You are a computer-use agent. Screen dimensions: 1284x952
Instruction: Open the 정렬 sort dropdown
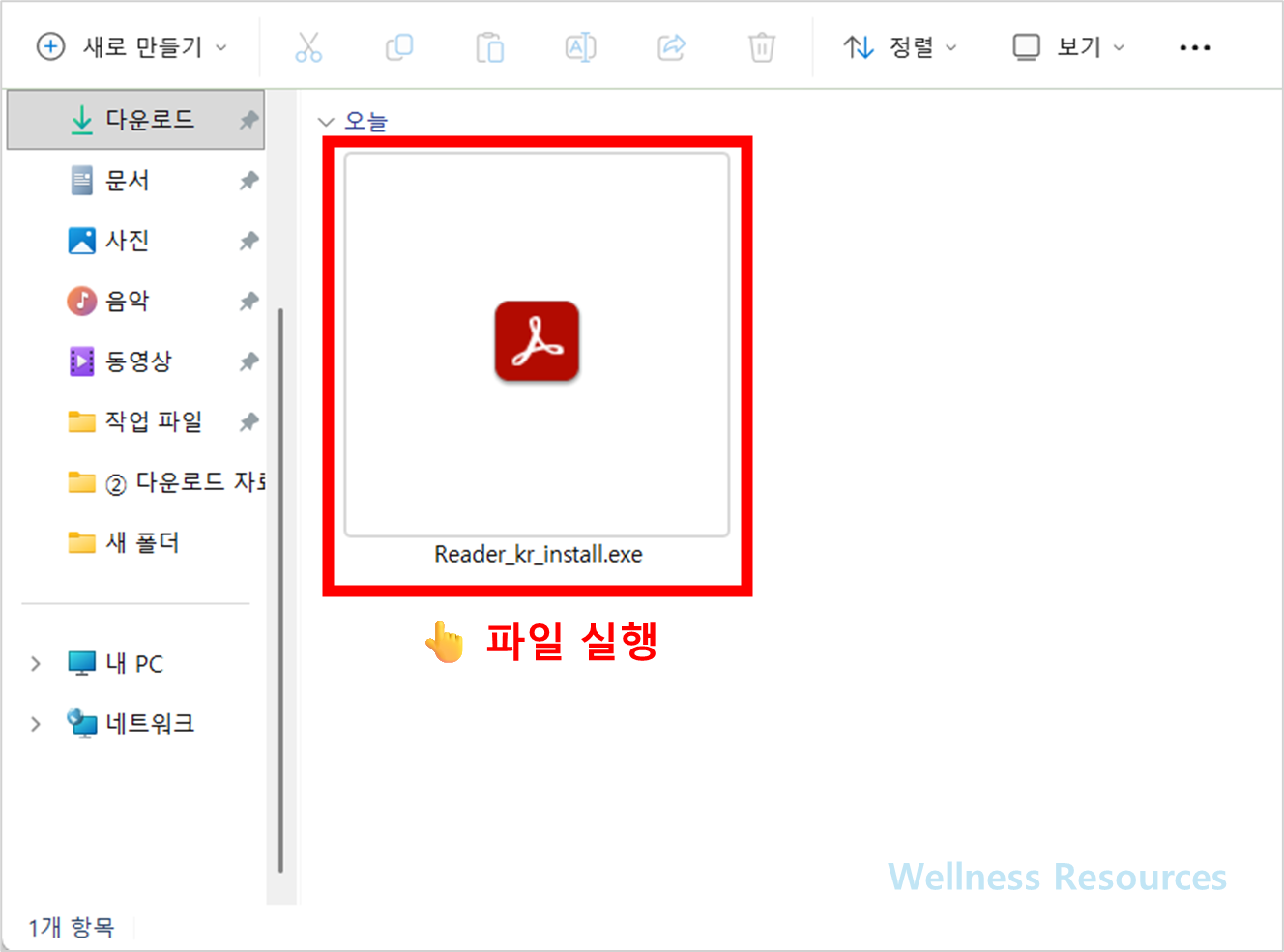pyautogui.click(x=900, y=46)
